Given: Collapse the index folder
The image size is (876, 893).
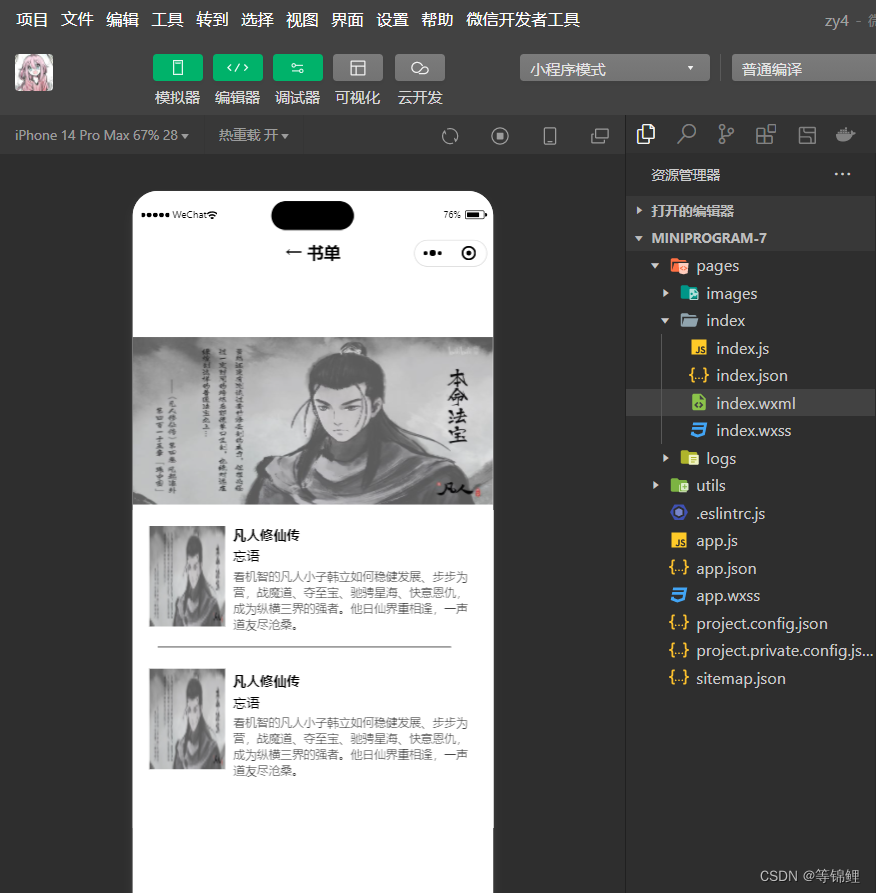Looking at the screenshot, I should 751,321.
